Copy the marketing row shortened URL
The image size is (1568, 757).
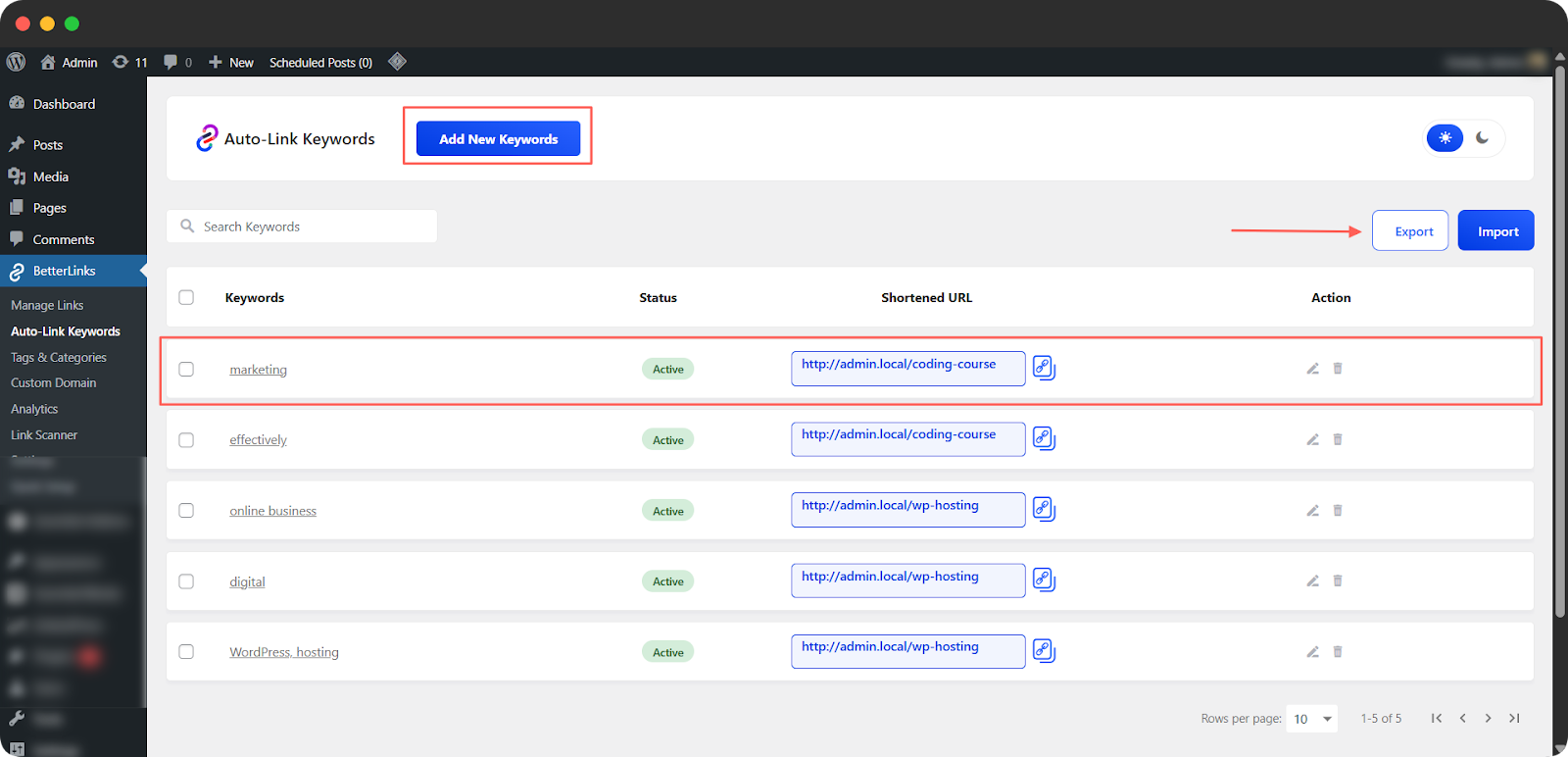pyautogui.click(x=1044, y=369)
